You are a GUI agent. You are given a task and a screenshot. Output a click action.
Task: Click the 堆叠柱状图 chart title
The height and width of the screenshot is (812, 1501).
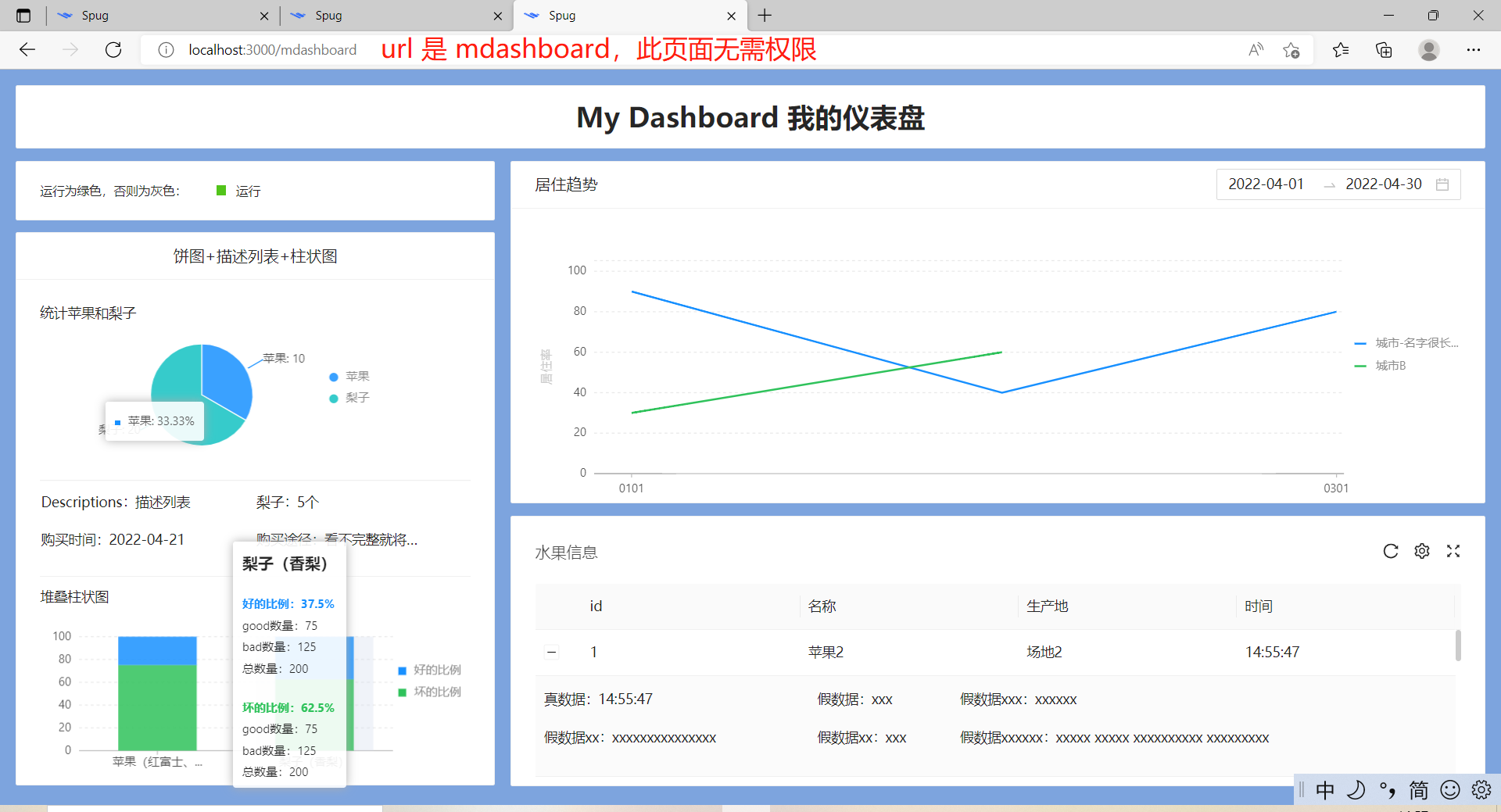tap(75, 597)
